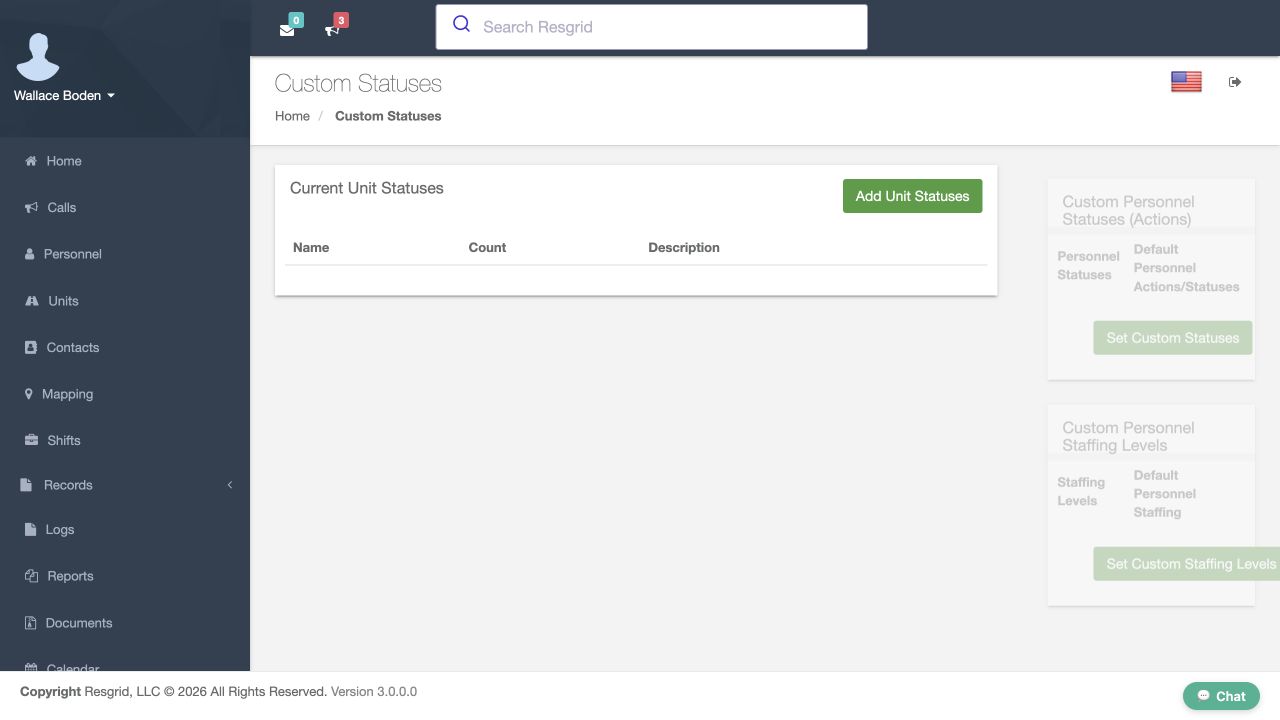Viewport: 1280px width, 720px height.
Task: Click Set Custom Statuses button
Action: click(1172, 338)
